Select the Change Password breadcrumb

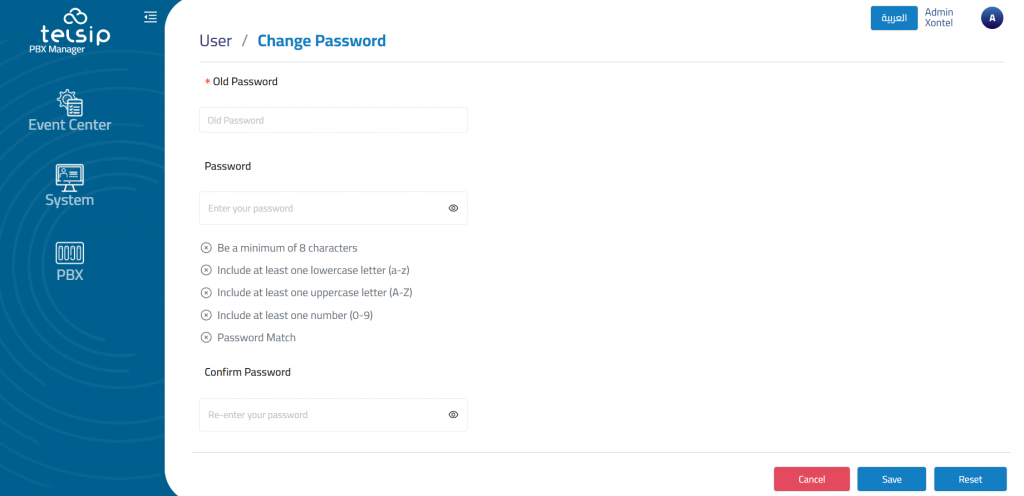click(321, 41)
